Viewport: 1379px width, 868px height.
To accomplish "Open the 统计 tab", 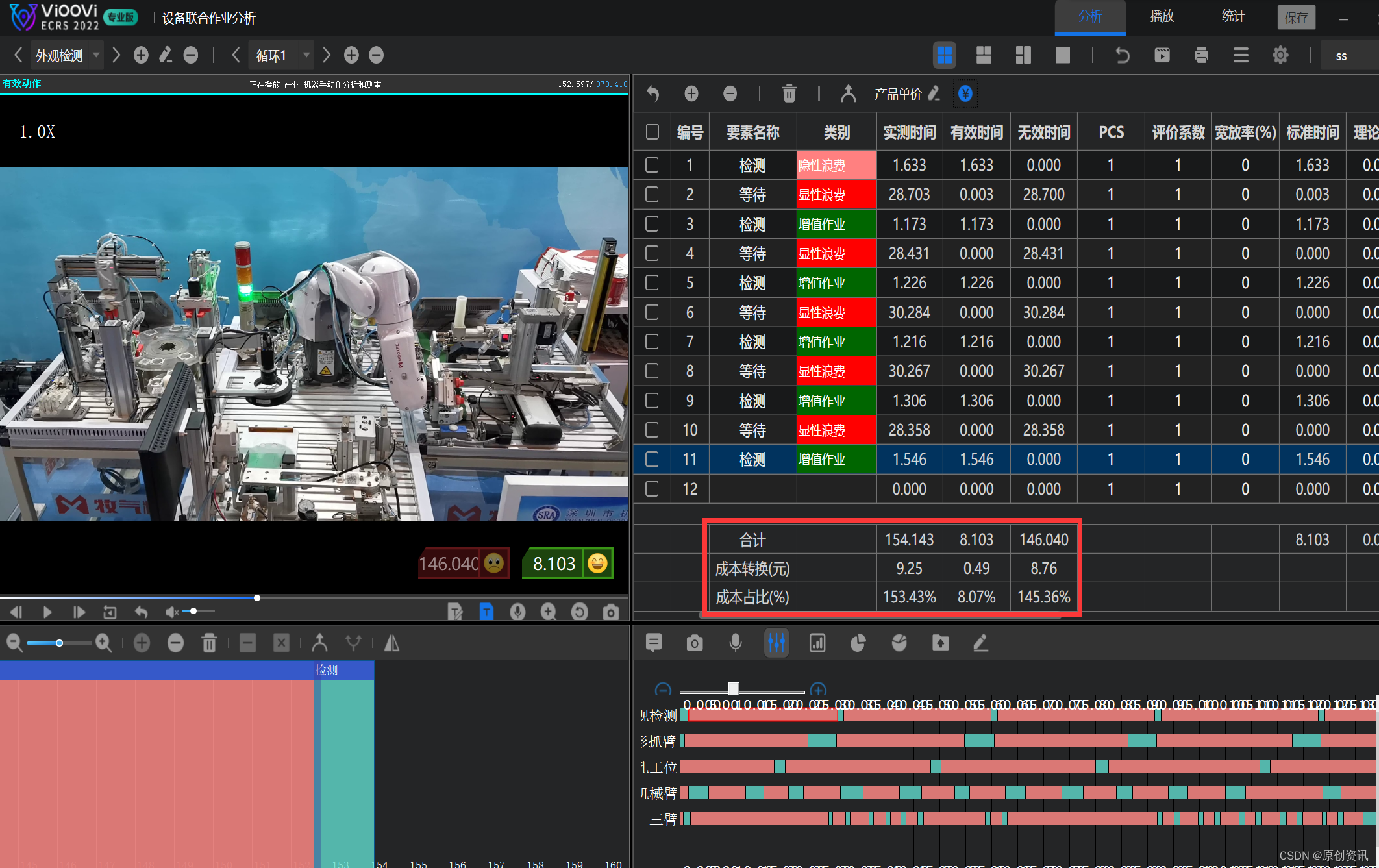I will [1233, 17].
